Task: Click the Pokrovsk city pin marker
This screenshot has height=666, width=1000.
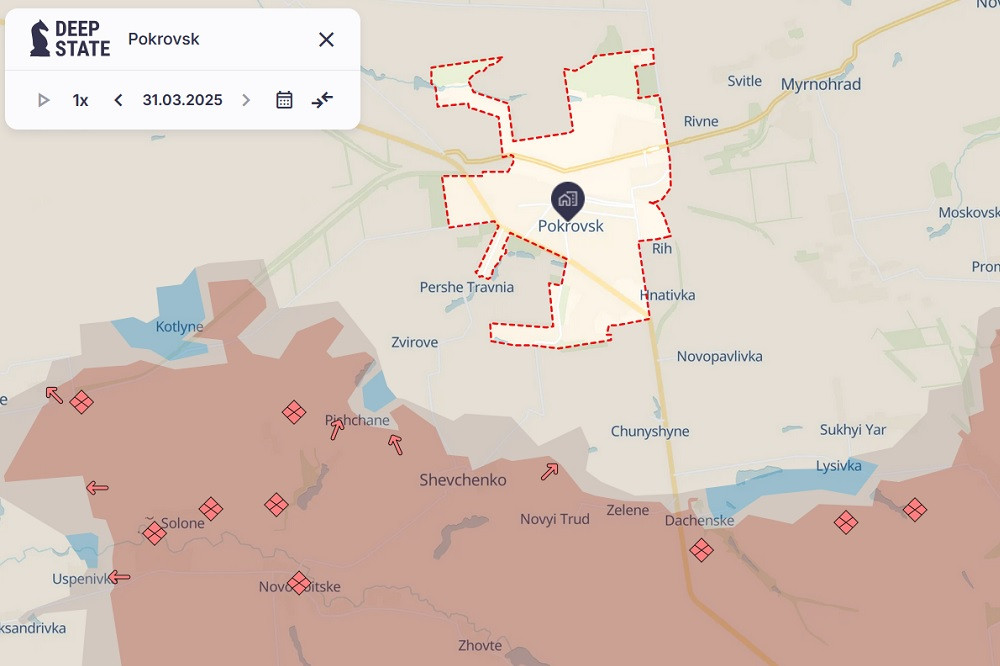Action: [567, 199]
